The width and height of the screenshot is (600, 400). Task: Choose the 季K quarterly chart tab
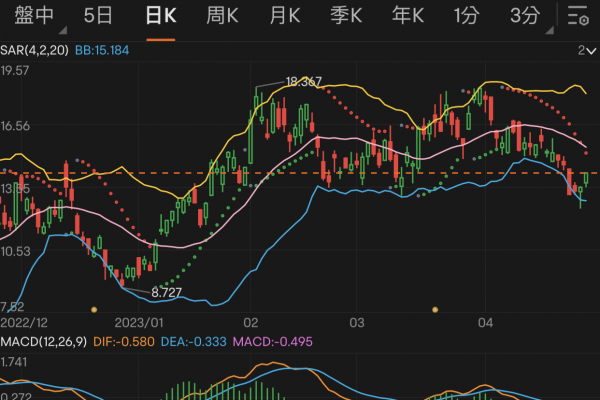(x=346, y=15)
